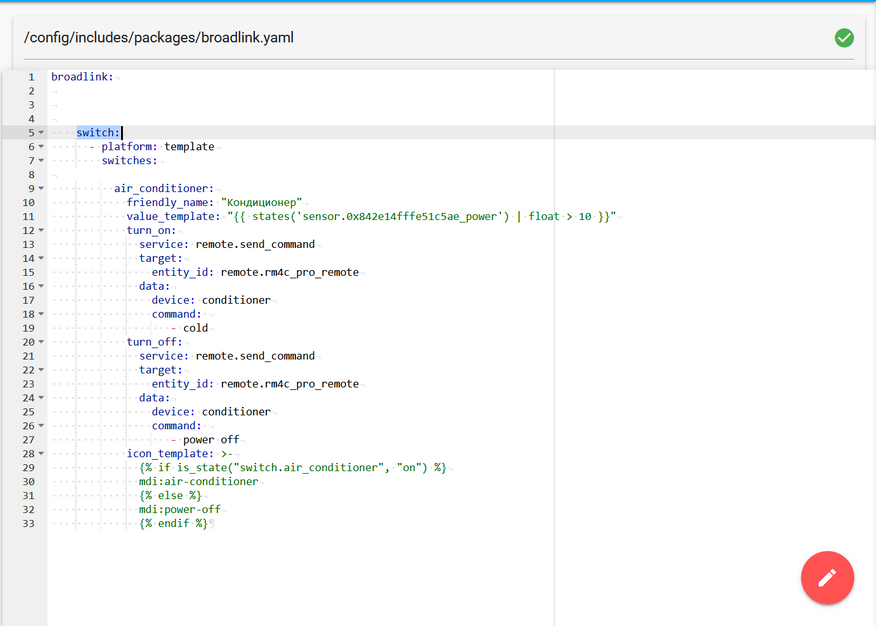Click the '{% endif %}' line
The width and height of the screenshot is (876, 626).
(173, 523)
